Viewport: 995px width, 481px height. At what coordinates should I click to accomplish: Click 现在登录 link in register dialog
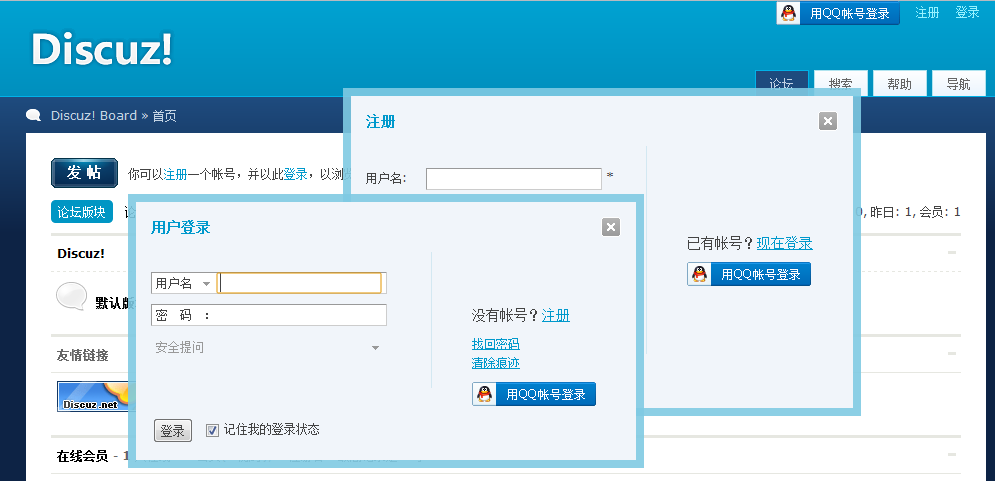pyautogui.click(x=784, y=243)
